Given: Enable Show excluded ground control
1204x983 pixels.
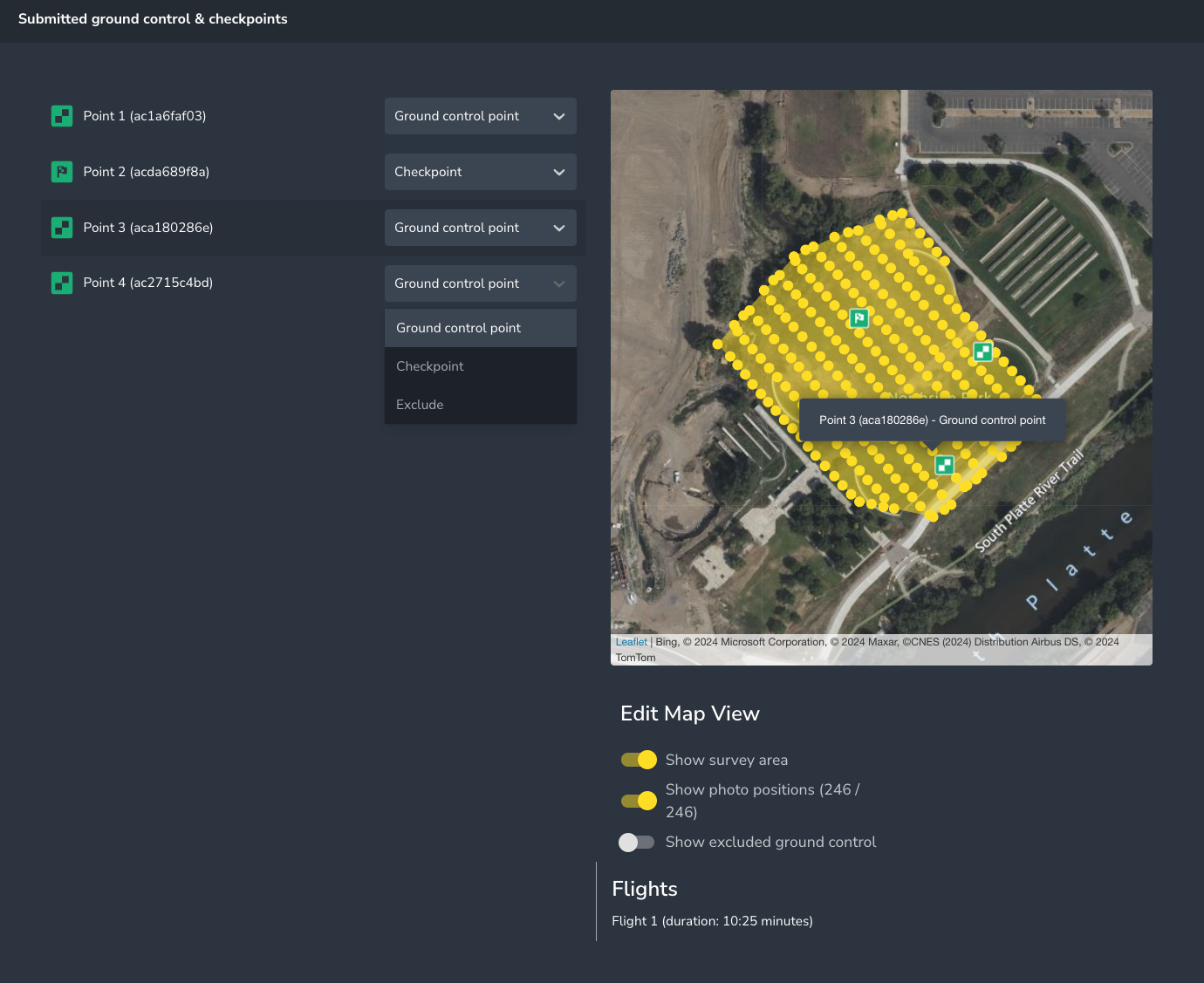Looking at the screenshot, I should coord(637,842).
